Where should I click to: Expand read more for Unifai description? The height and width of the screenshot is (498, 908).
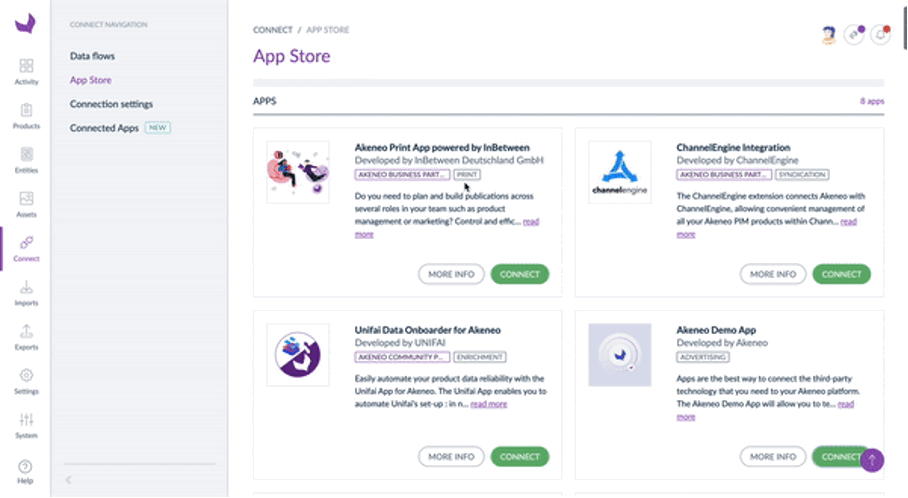pyautogui.click(x=488, y=404)
